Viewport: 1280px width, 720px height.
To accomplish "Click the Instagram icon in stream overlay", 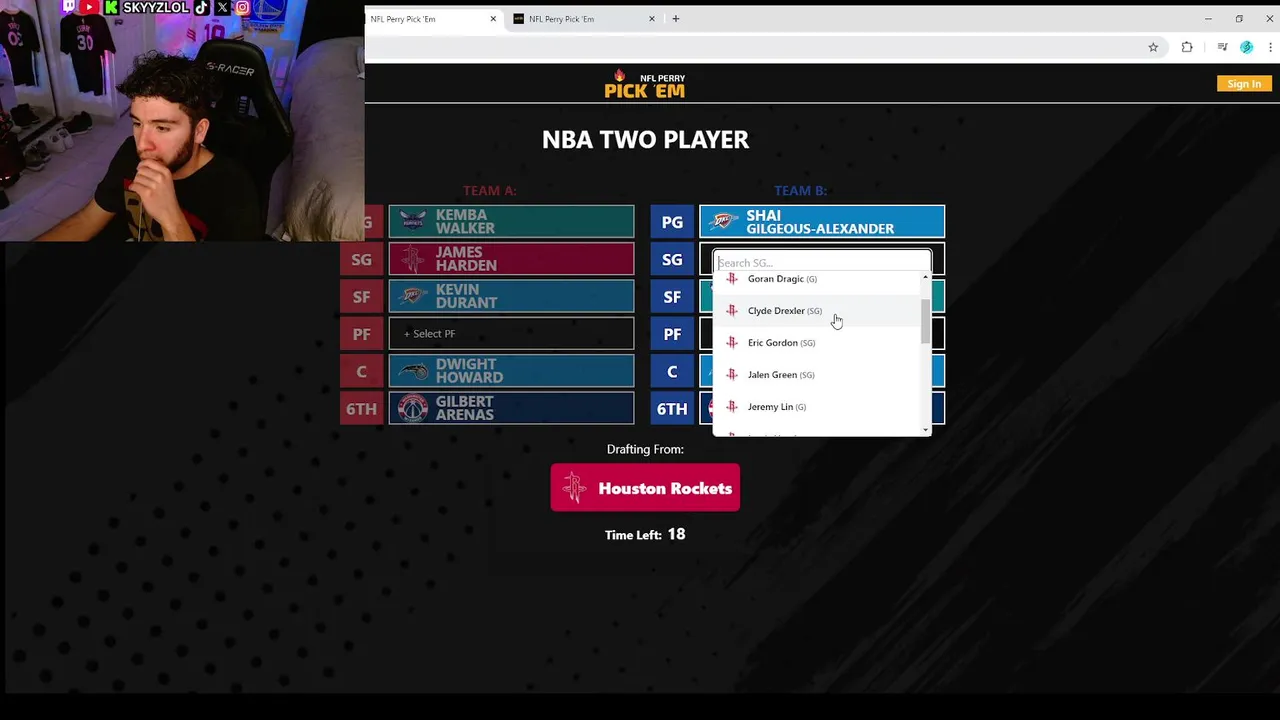I will (242, 7).
